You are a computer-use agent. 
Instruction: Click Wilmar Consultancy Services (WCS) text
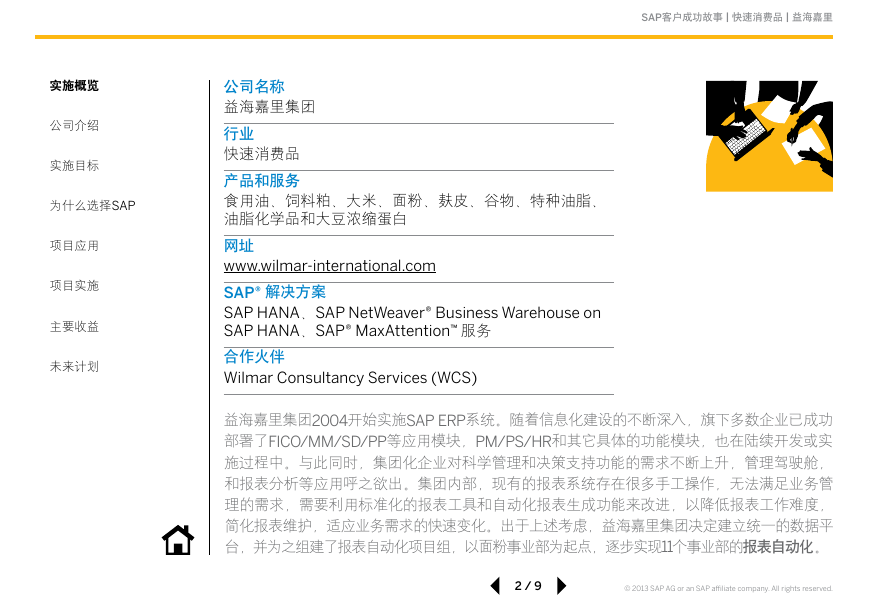[350, 378]
